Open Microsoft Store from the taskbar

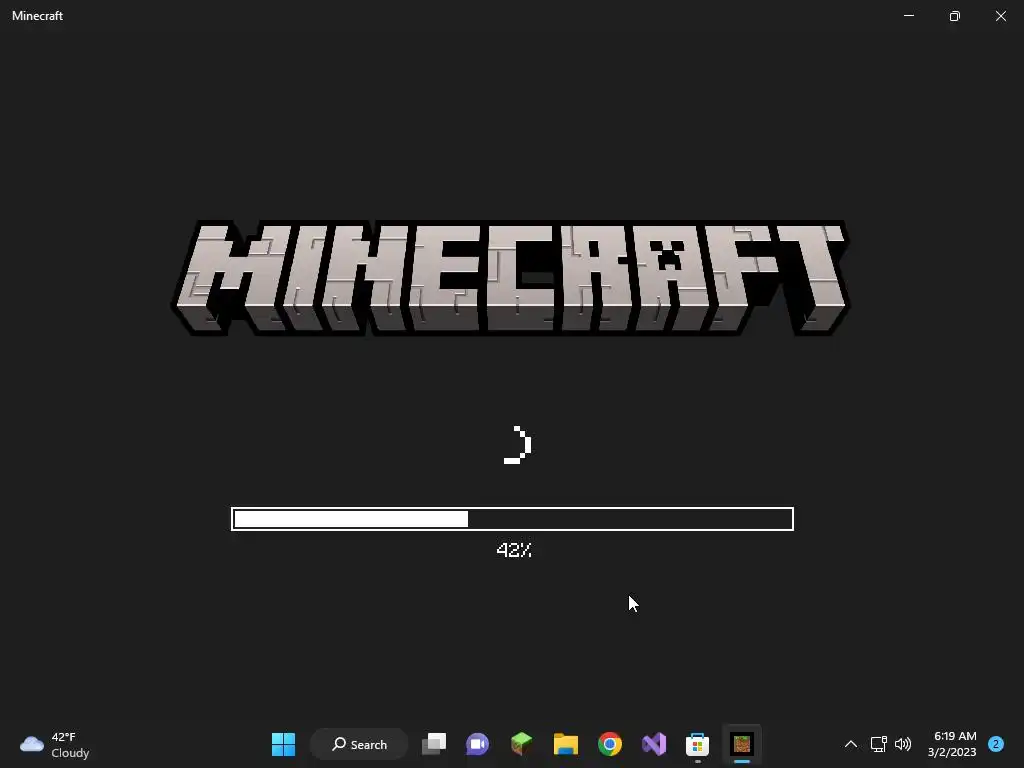[x=697, y=744]
